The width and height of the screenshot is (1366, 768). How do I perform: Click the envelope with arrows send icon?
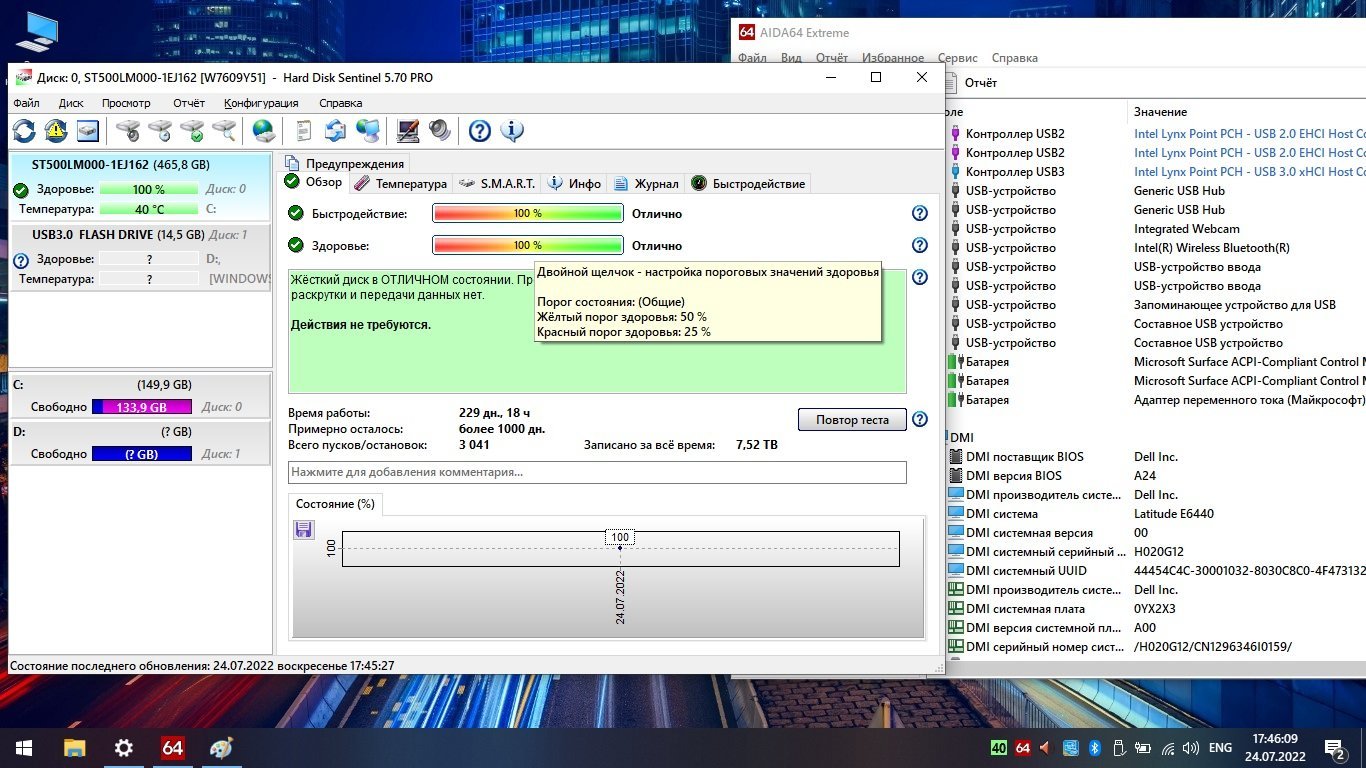point(336,131)
